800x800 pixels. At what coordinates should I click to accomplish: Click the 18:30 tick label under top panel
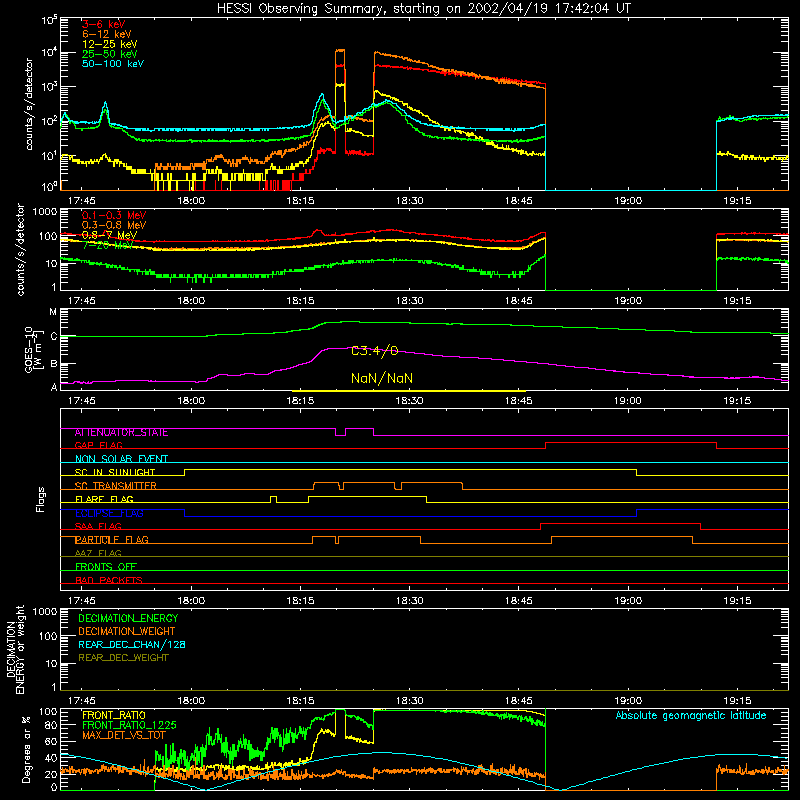(x=409, y=201)
